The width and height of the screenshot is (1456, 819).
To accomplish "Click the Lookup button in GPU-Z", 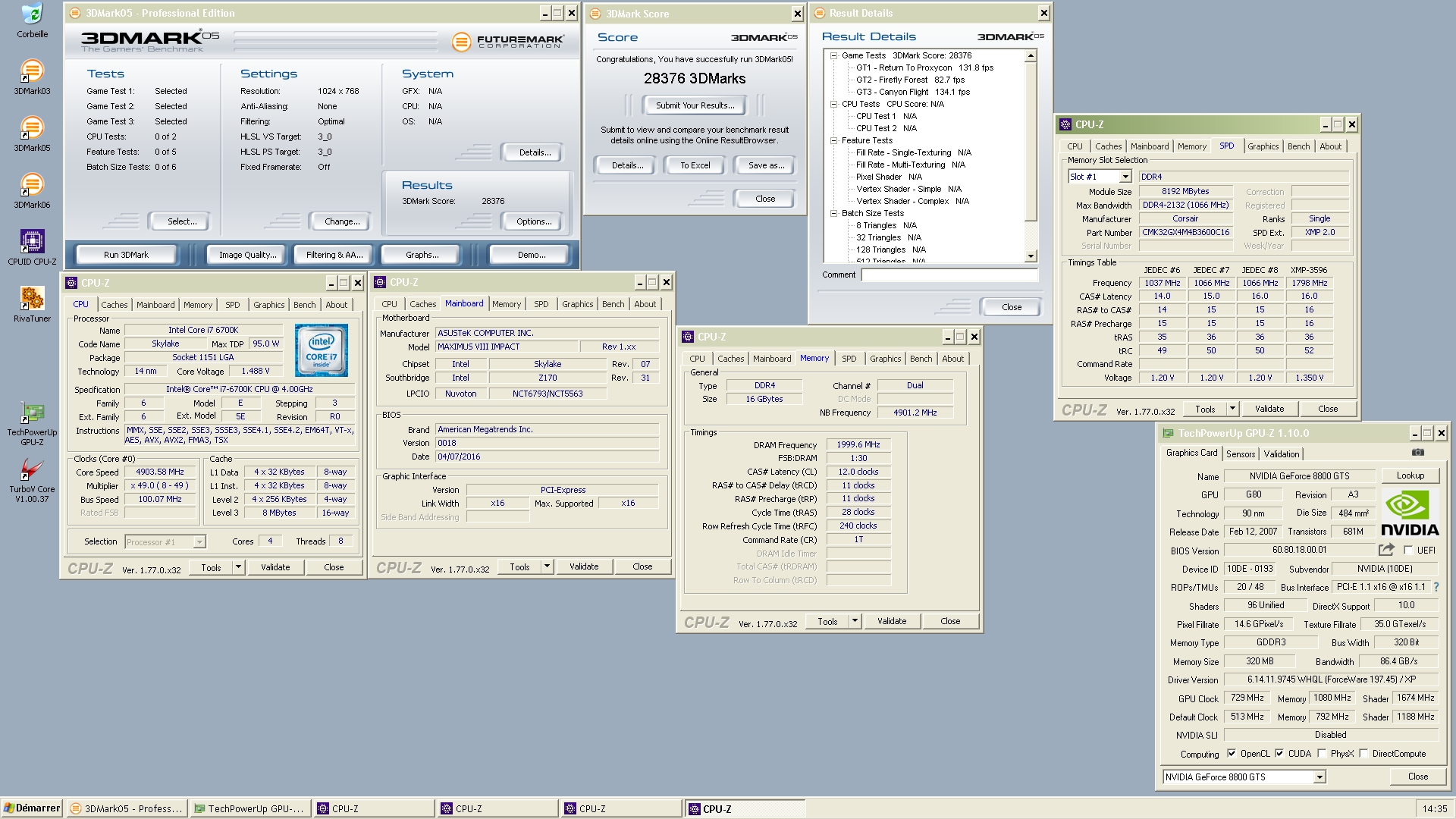I will (1410, 475).
